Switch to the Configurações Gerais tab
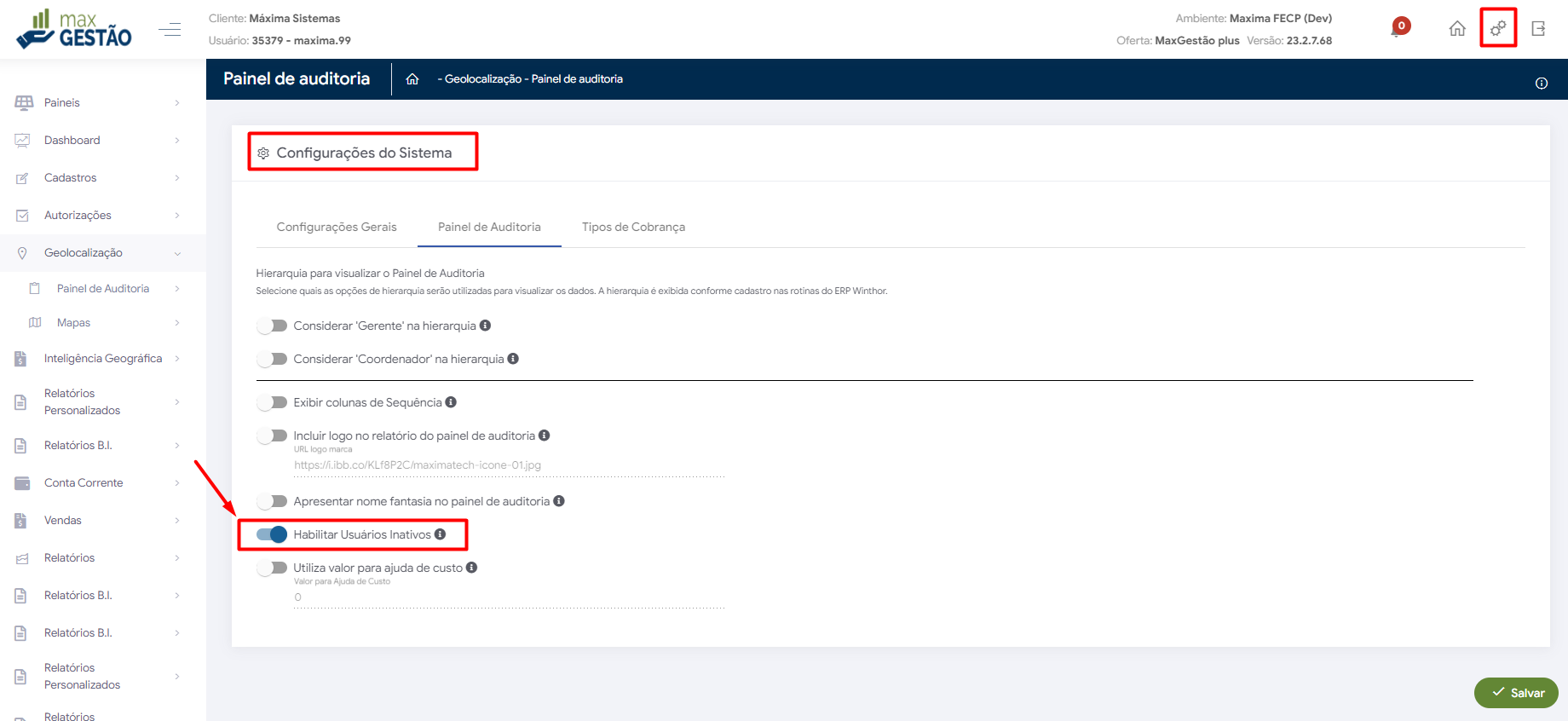The image size is (1568, 721). click(337, 227)
